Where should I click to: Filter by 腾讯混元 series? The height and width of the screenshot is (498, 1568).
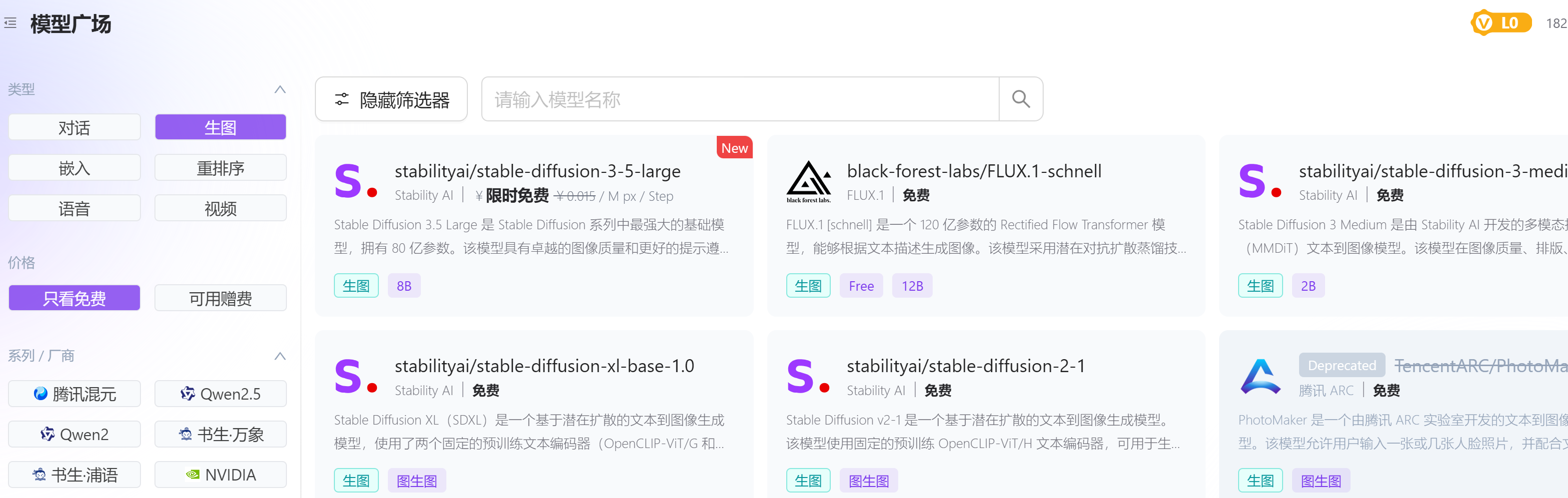[x=74, y=394]
